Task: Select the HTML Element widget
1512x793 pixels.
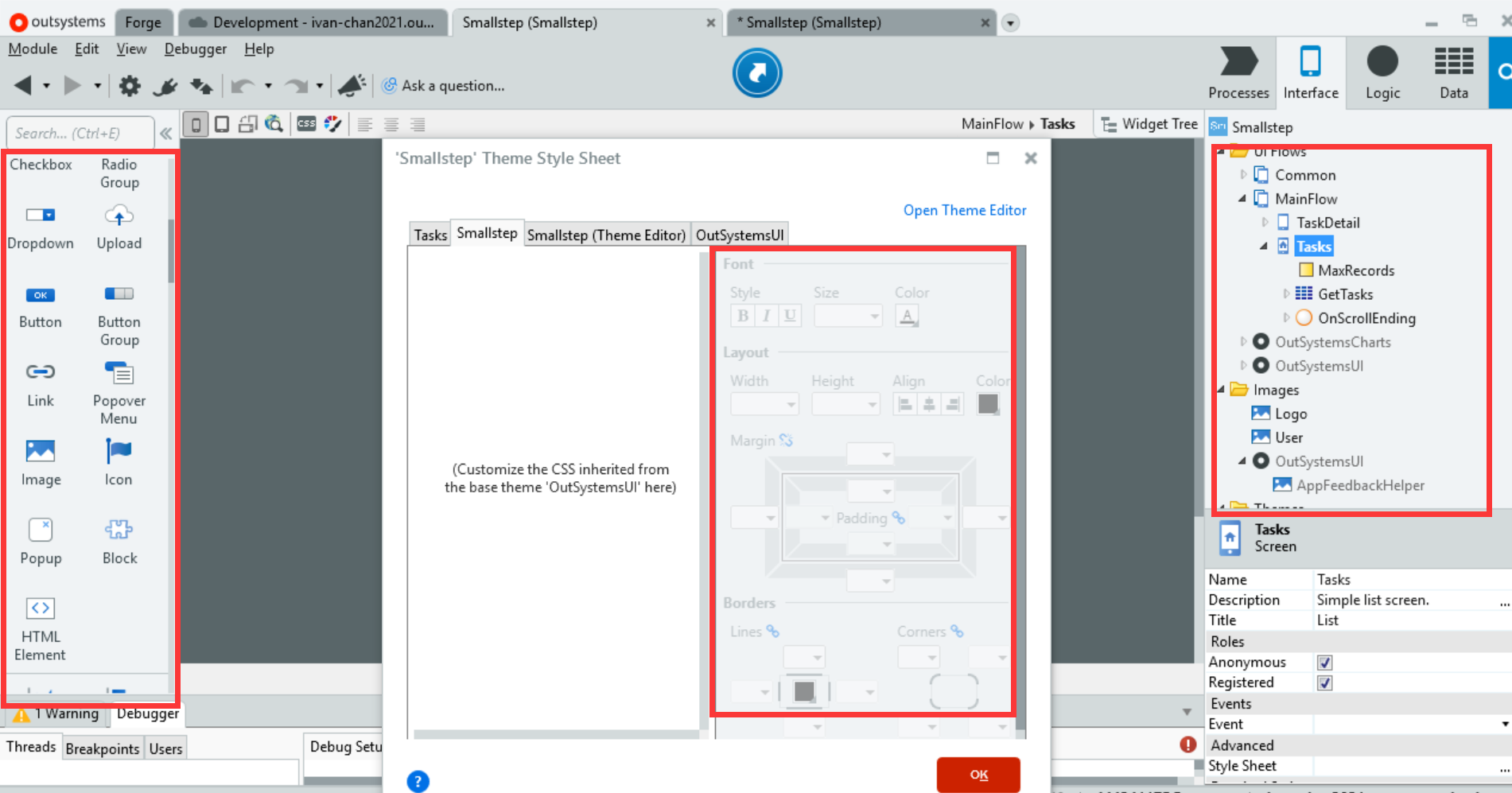Action: (41, 630)
